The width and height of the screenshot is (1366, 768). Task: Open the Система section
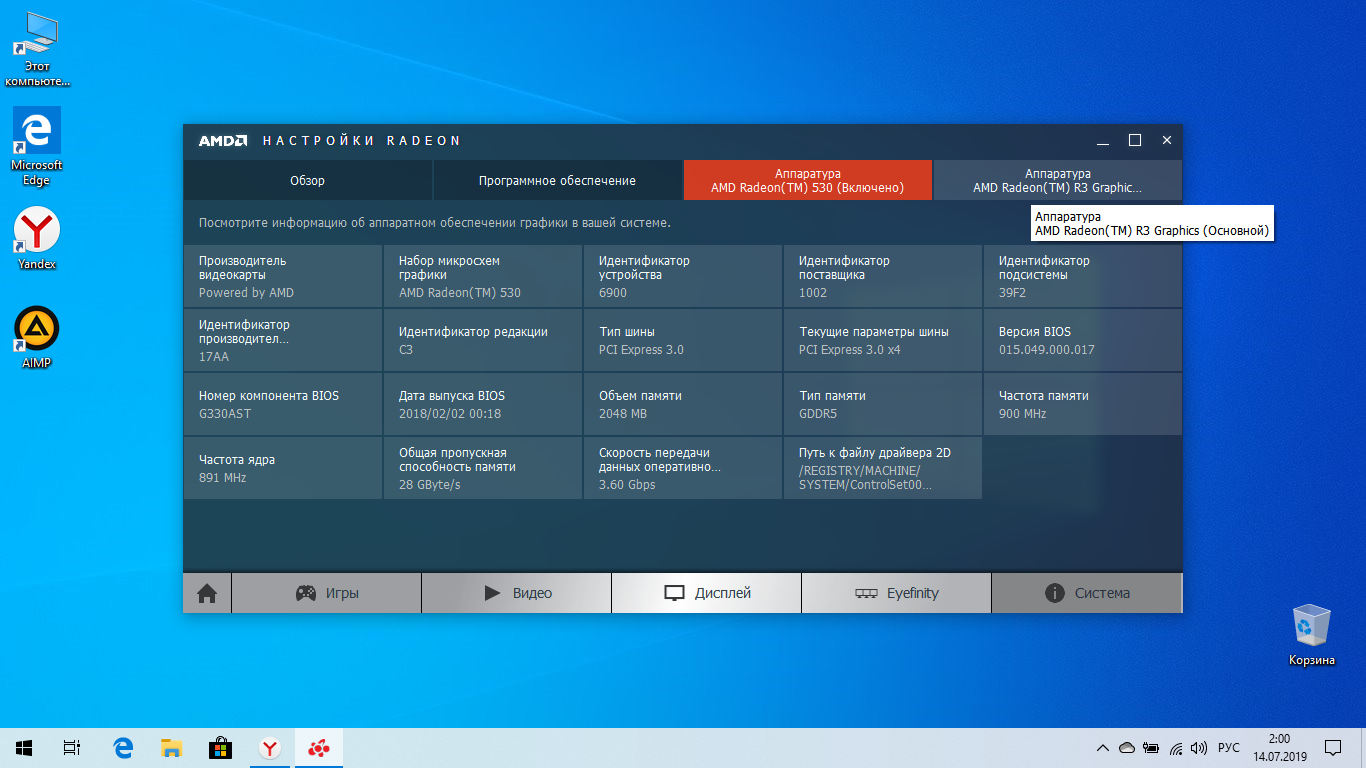tap(1086, 593)
